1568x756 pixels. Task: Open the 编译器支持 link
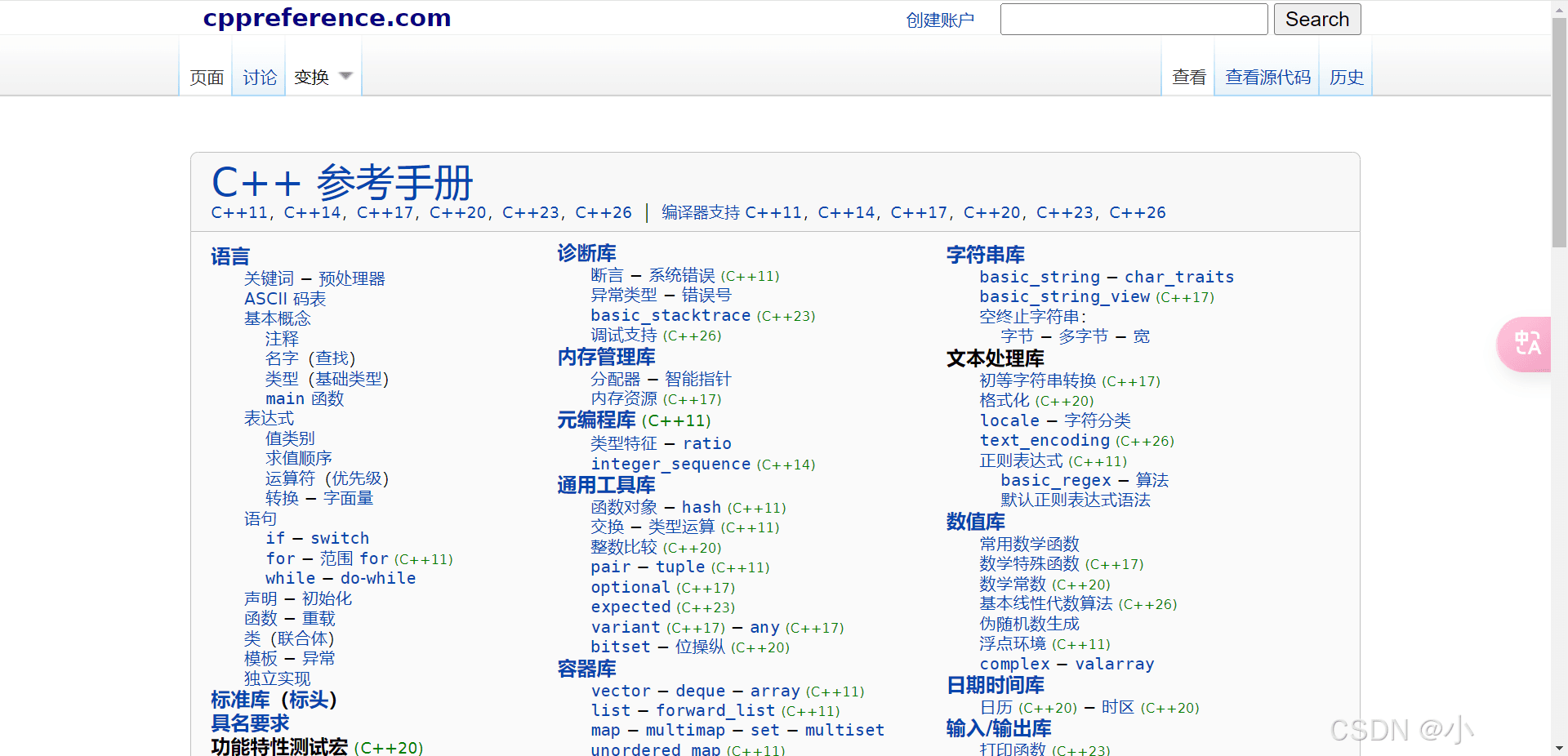coord(701,212)
